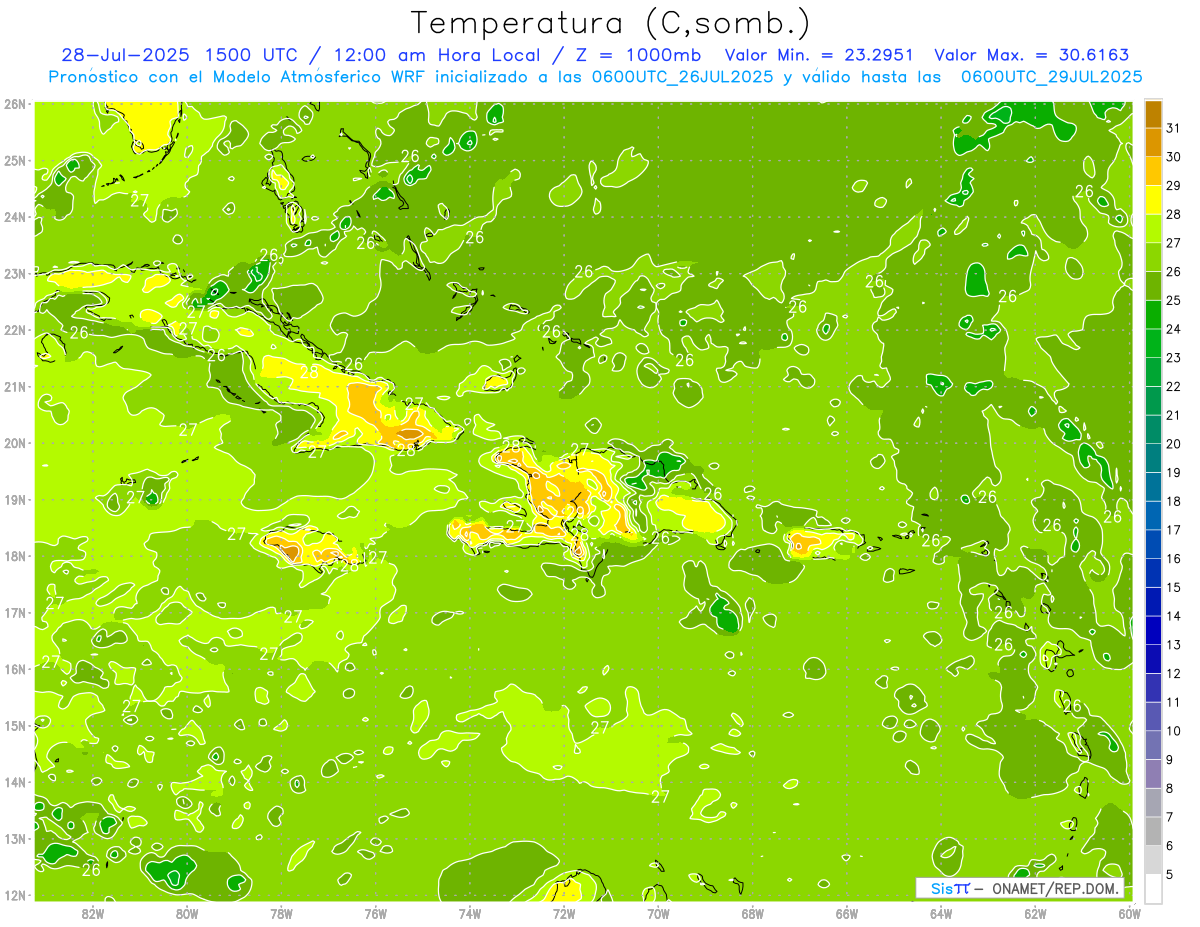Click the "62W" longitude axis label
1200x927 pixels.
pyautogui.click(x=1035, y=913)
